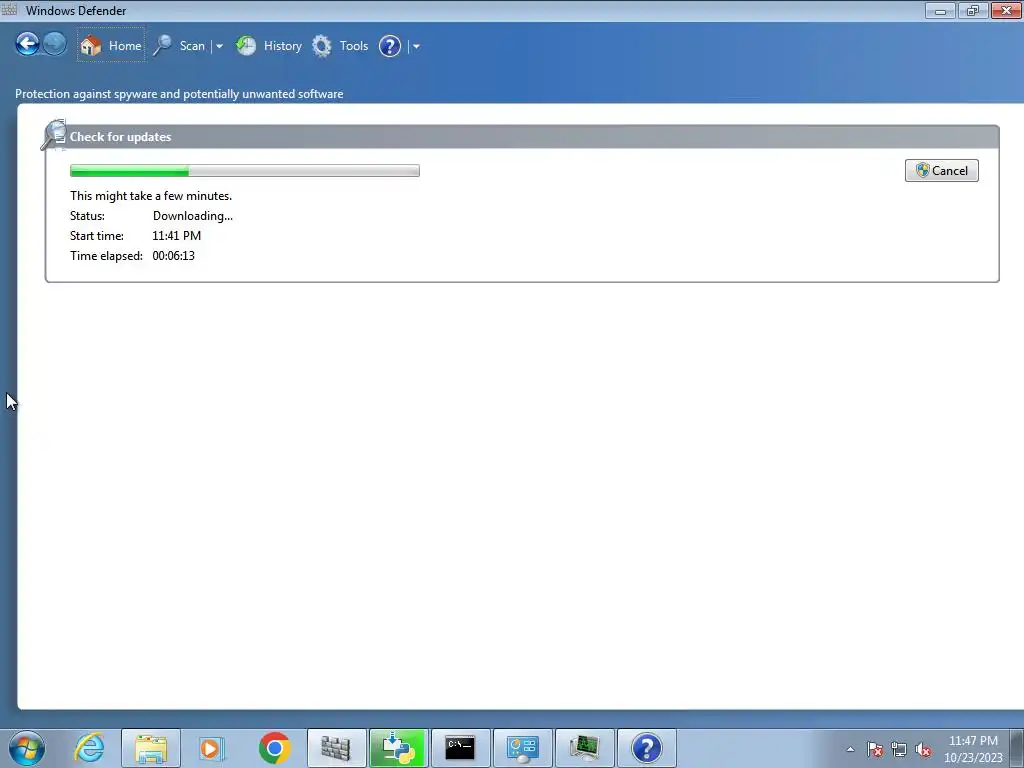Click the Show desktop strip
The width and height of the screenshot is (1024, 768).
1017,748
